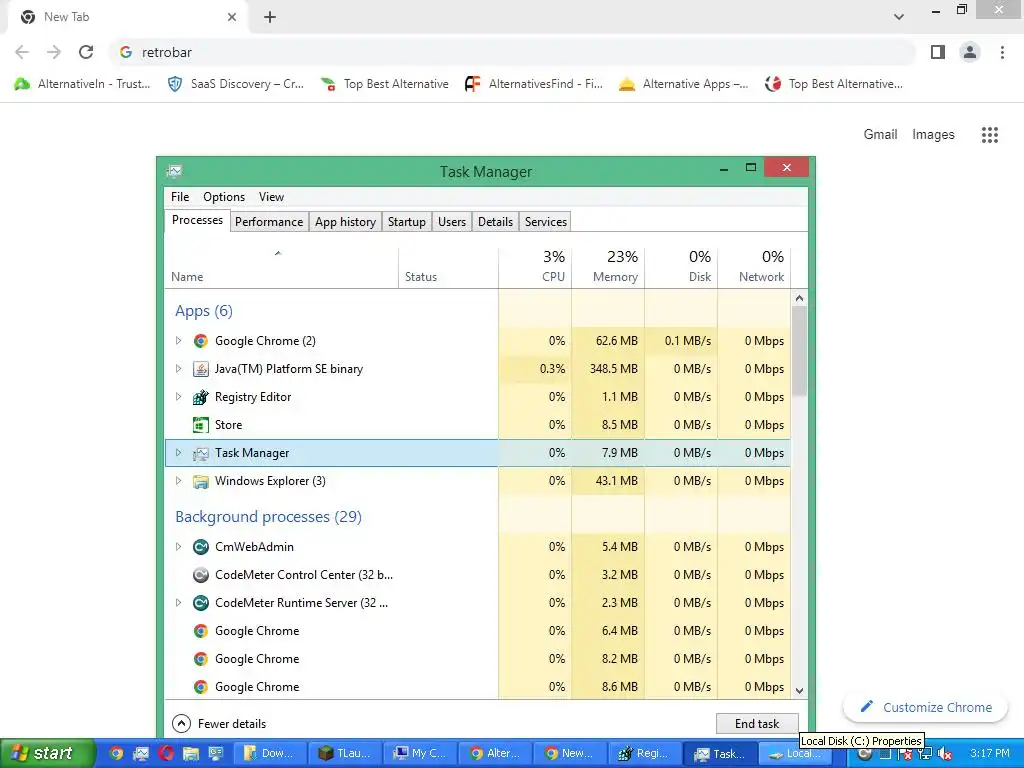The height and width of the screenshot is (768, 1024).
Task: Click CodeMeter Runtime Server icon
Action: point(200,603)
